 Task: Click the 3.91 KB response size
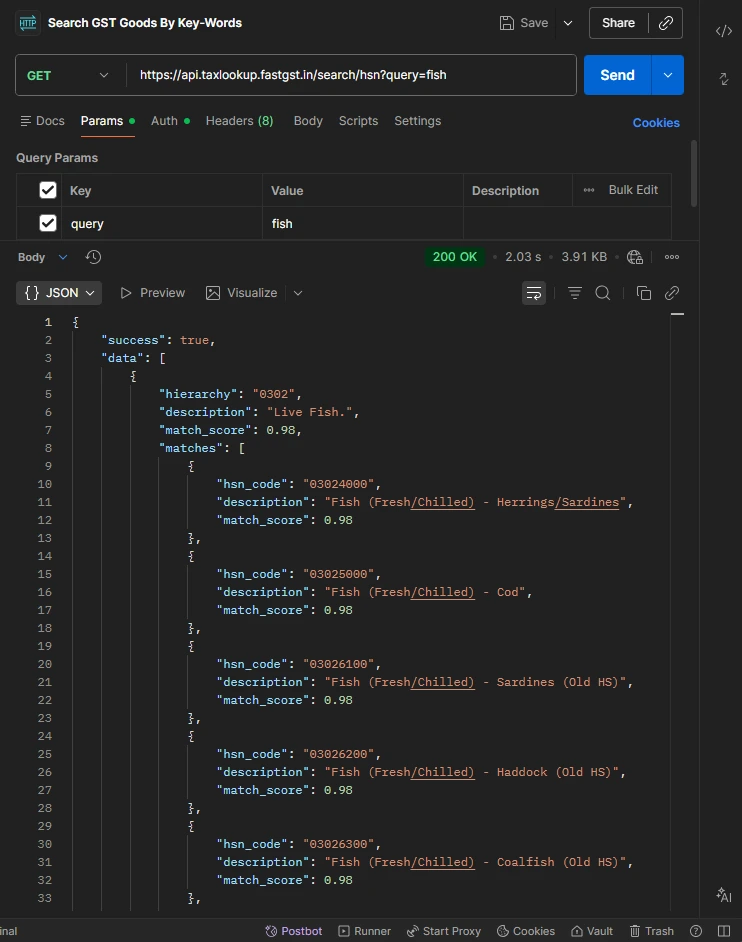[584, 257]
